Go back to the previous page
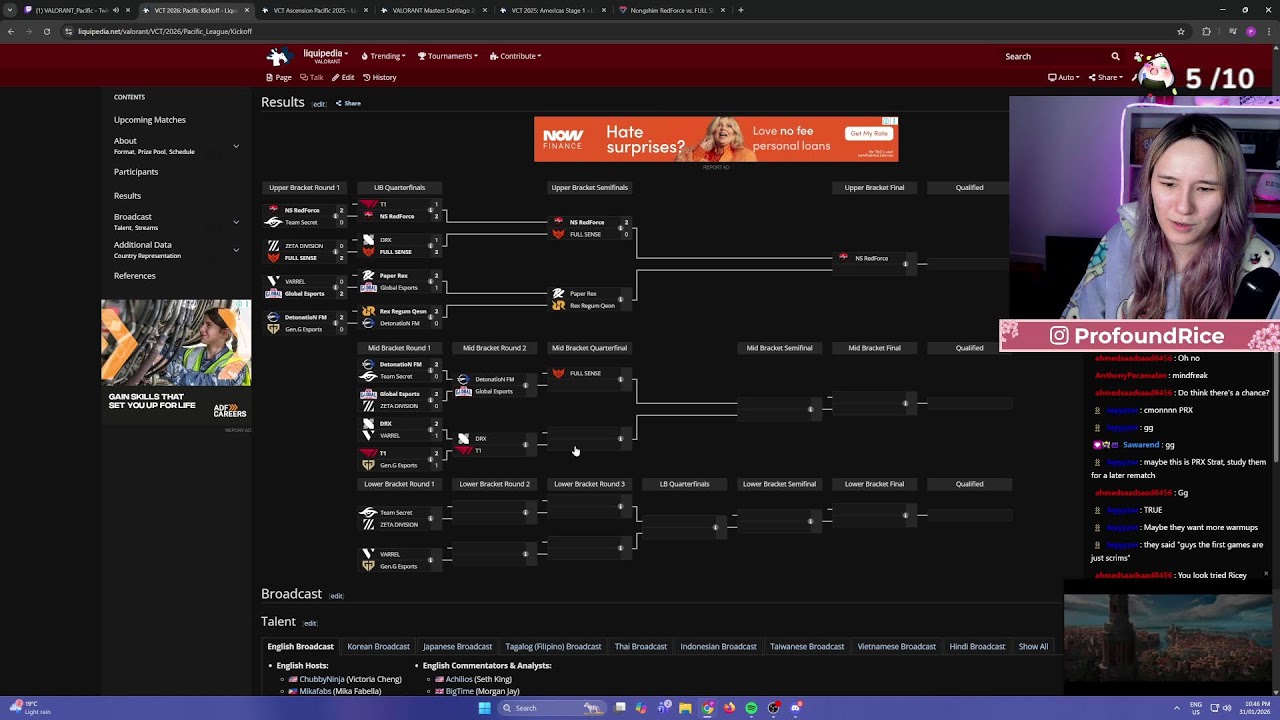Viewport: 1280px width, 720px height. [x=11, y=31]
